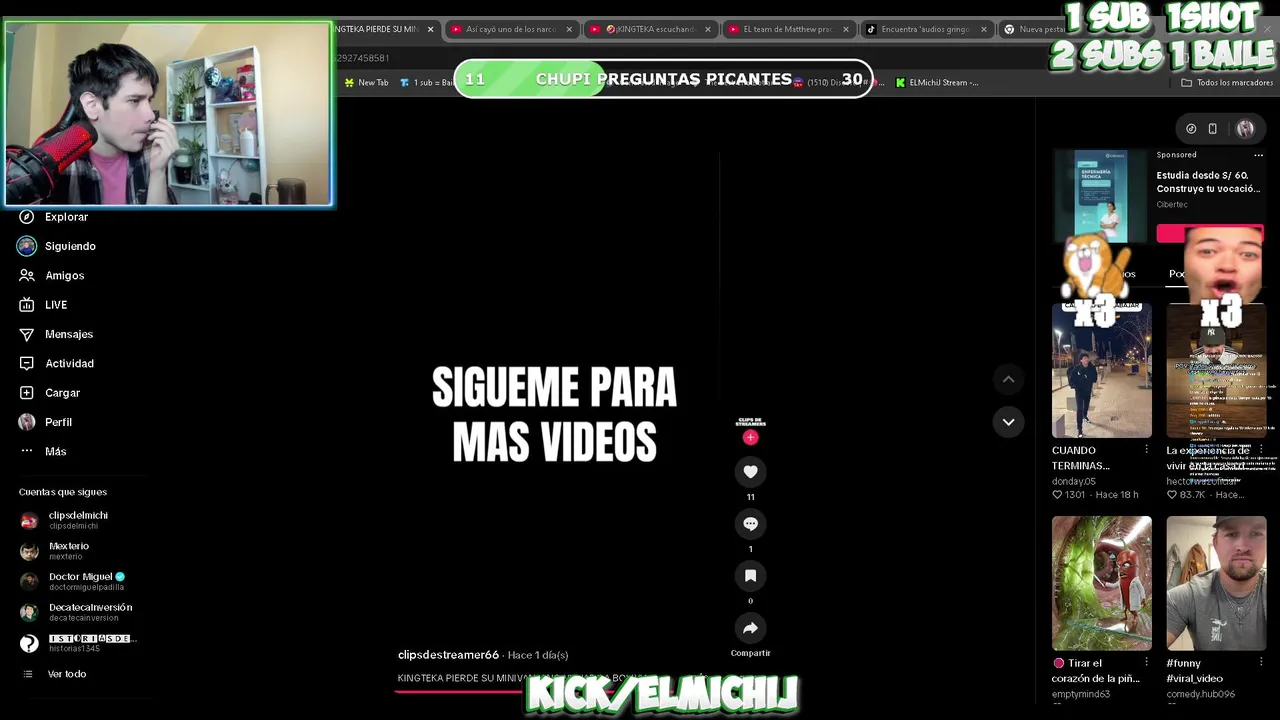This screenshot has width=1280, height=720.
Task: Open emptymind63 creator profile
Action: [x=1081, y=694]
